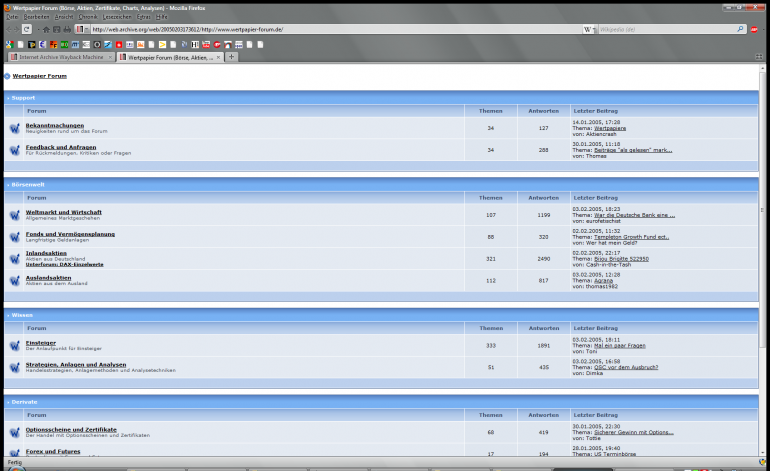Viewport: 770px width, 471px height.
Task: Open the Chronik menu
Action: pyautogui.click(x=88, y=17)
